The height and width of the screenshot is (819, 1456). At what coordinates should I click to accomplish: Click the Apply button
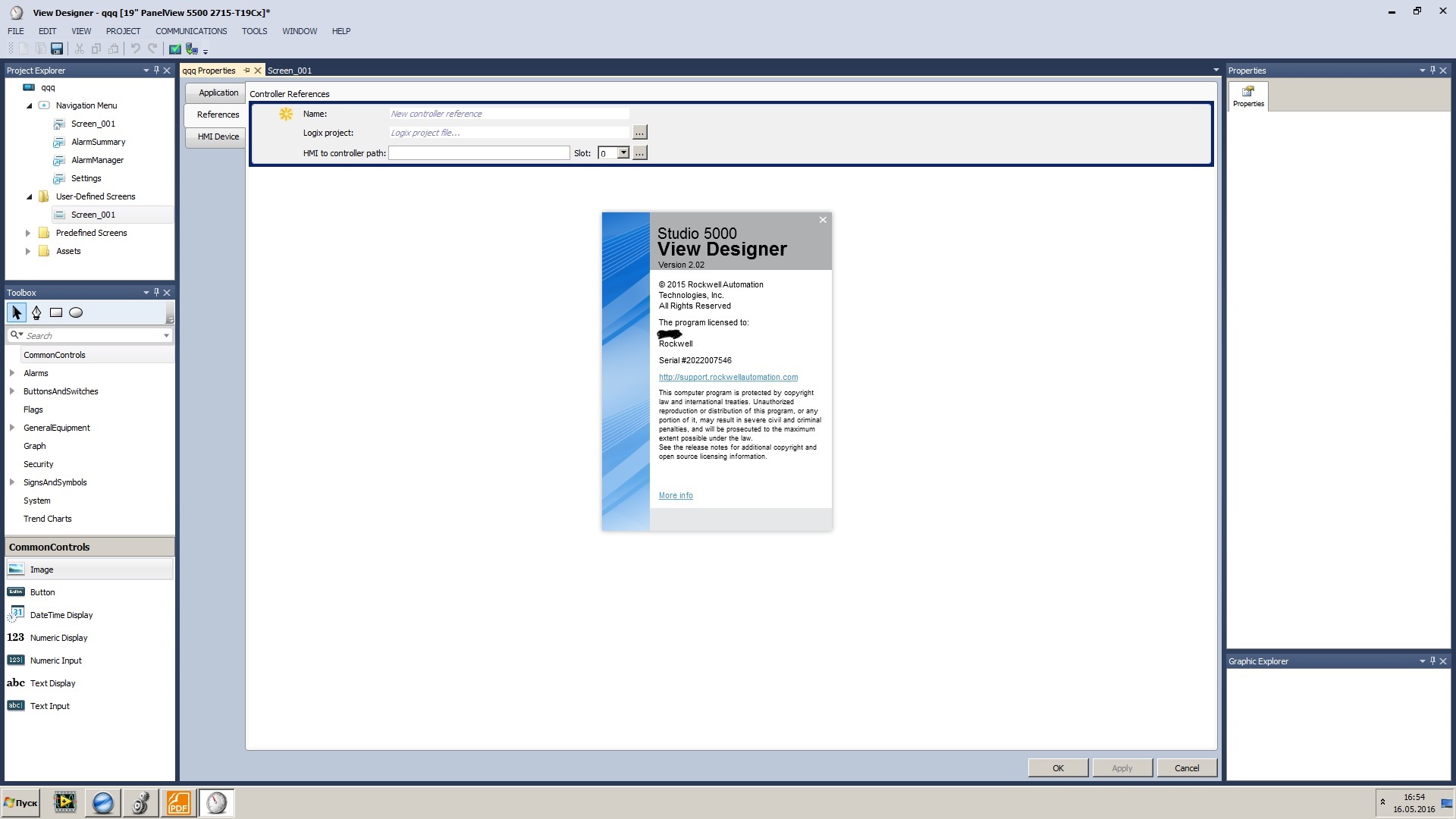[1122, 768]
